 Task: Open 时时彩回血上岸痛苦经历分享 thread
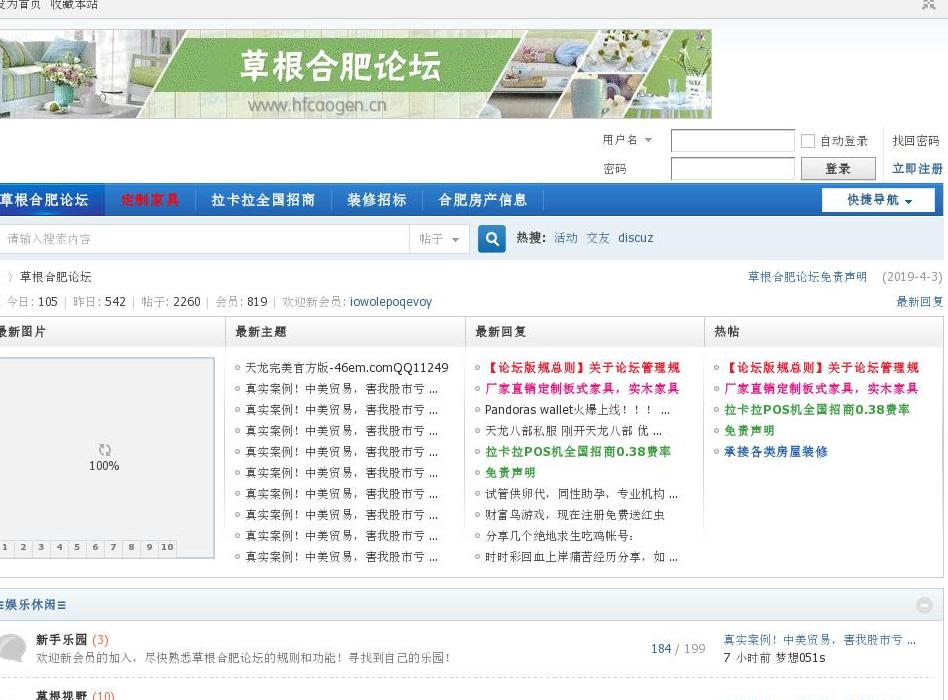pos(581,557)
